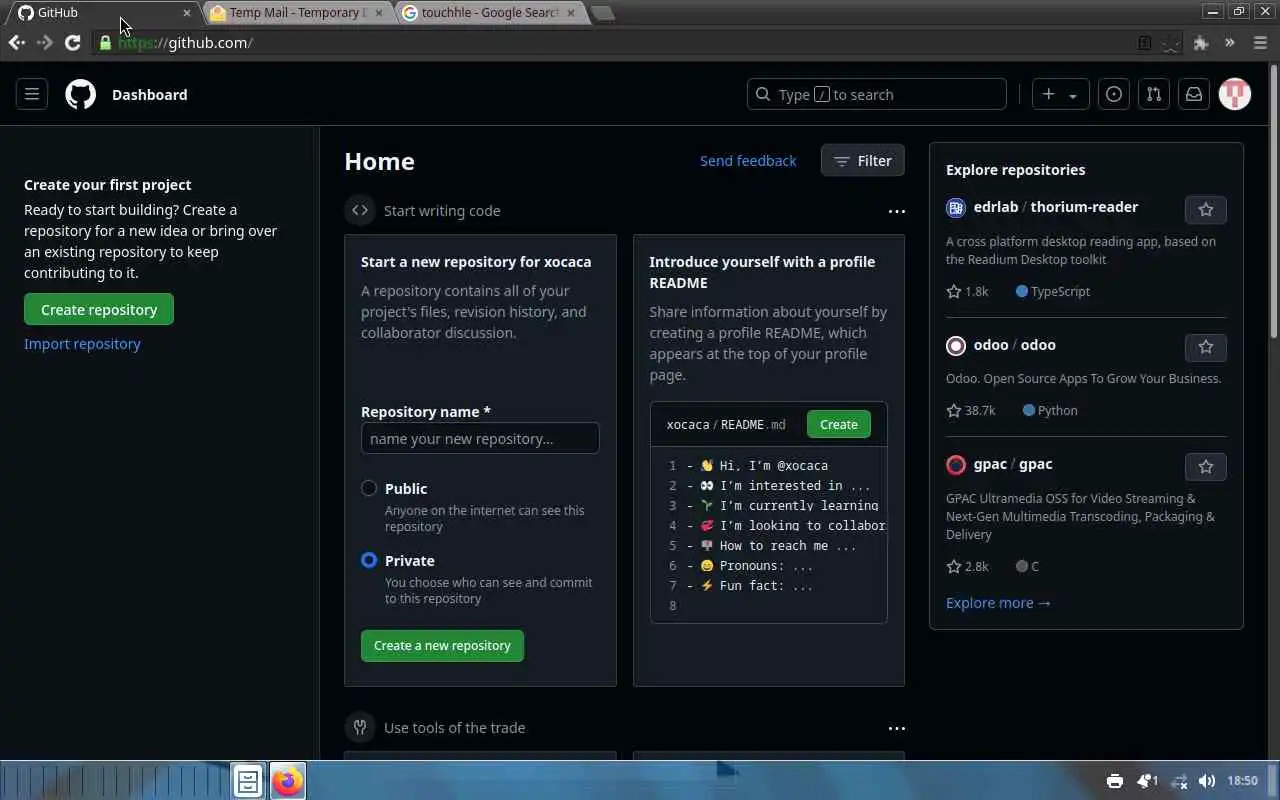This screenshot has width=1280, height=800.
Task: Open the options menu for Start writing code
Action: pyautogui.click(x=896, y=211)
